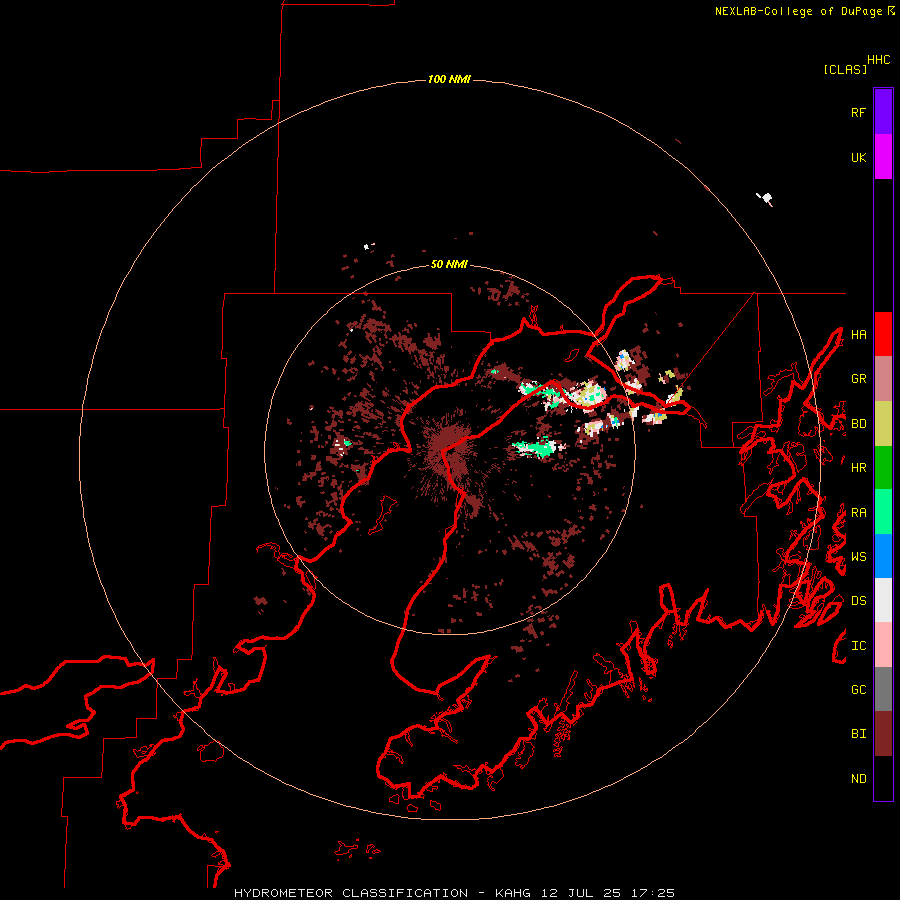Click the purple RF legend color swatch
This screenshot has height=900, width=900.
883,112
